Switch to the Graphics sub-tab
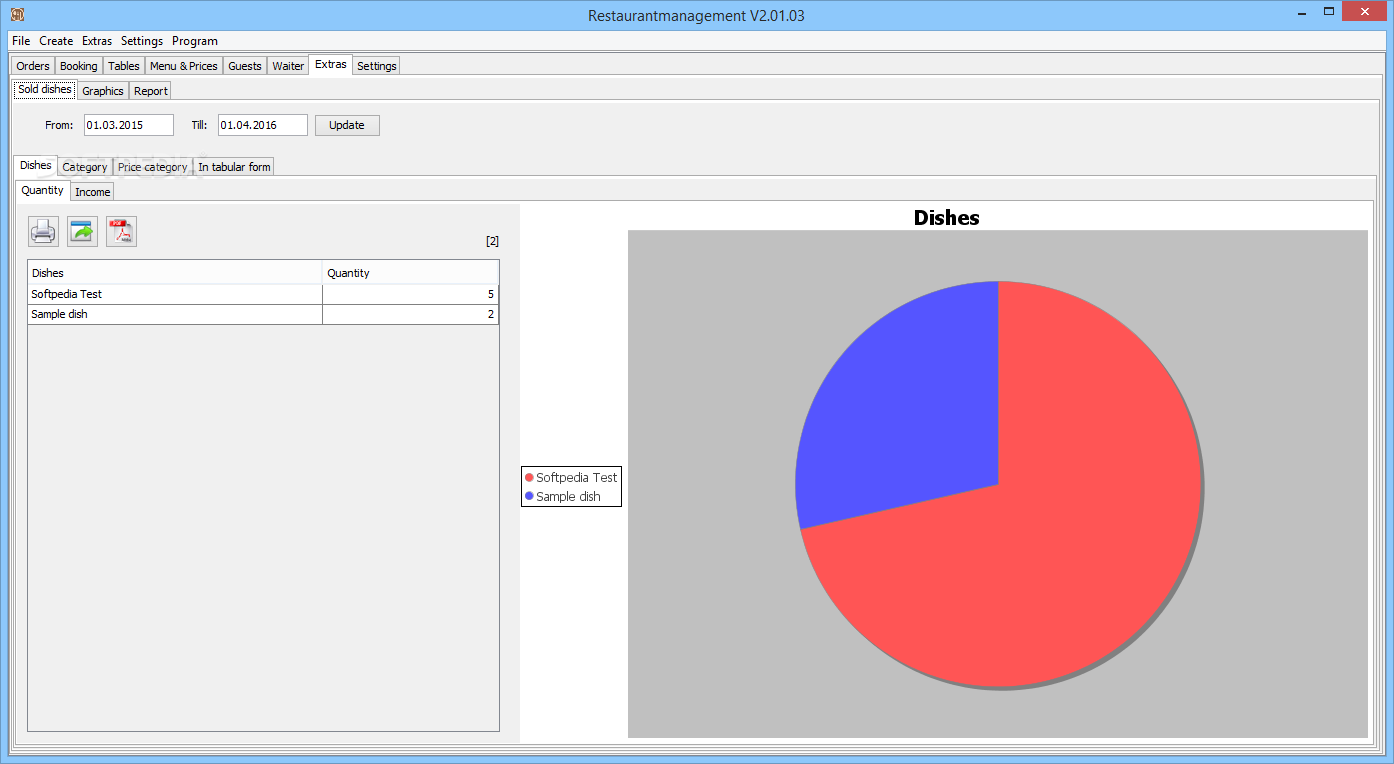 [x=103, y=91]
